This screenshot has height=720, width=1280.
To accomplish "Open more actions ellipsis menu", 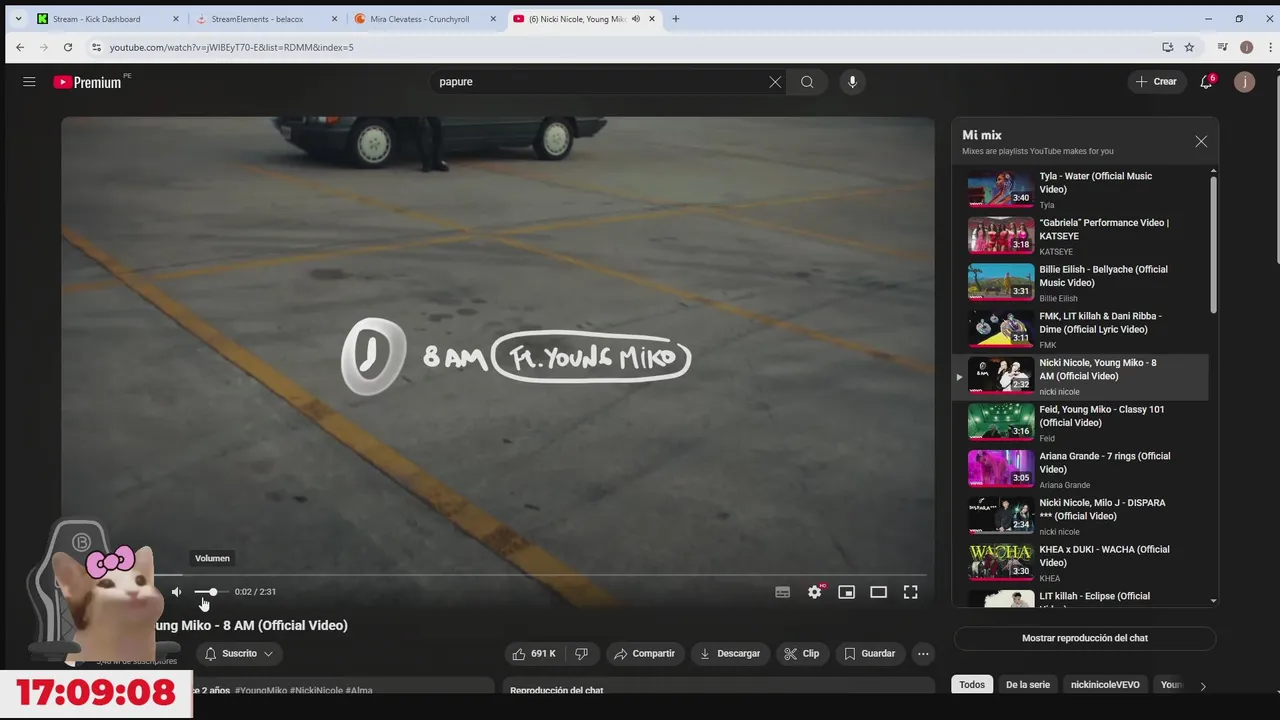I will click(923, 654).
